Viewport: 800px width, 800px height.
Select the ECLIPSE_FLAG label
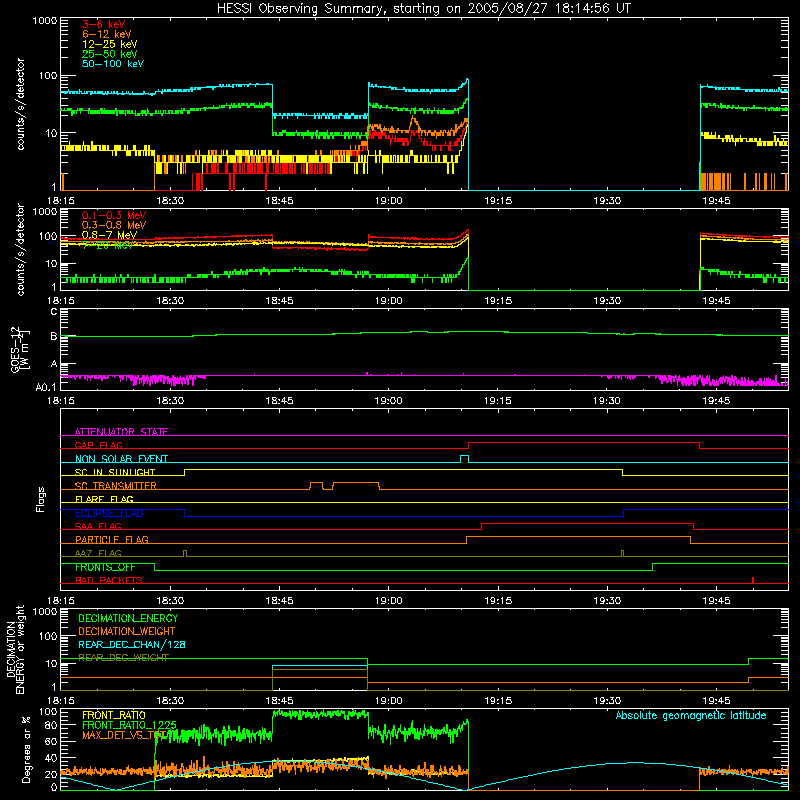point(109,513)
